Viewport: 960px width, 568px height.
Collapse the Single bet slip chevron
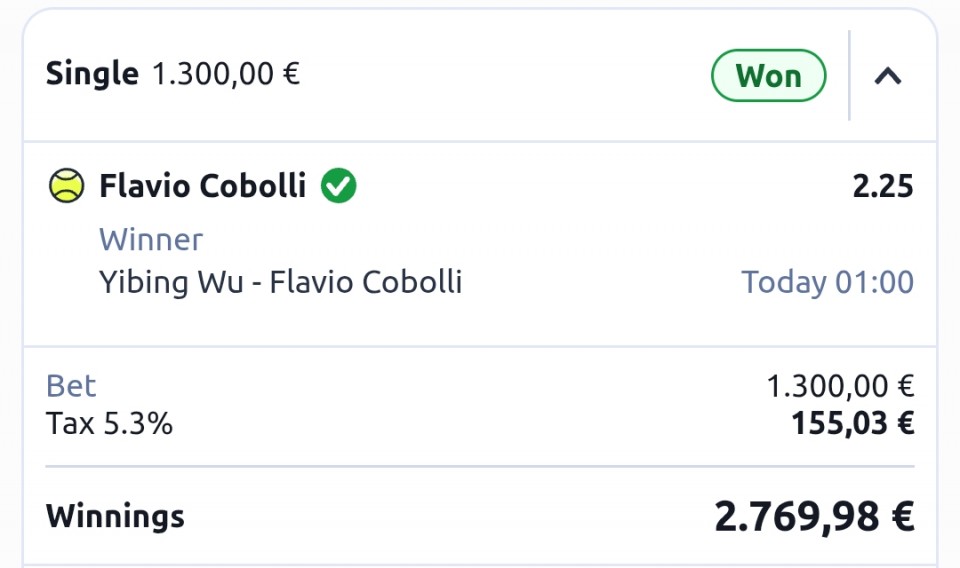(888, 76)
